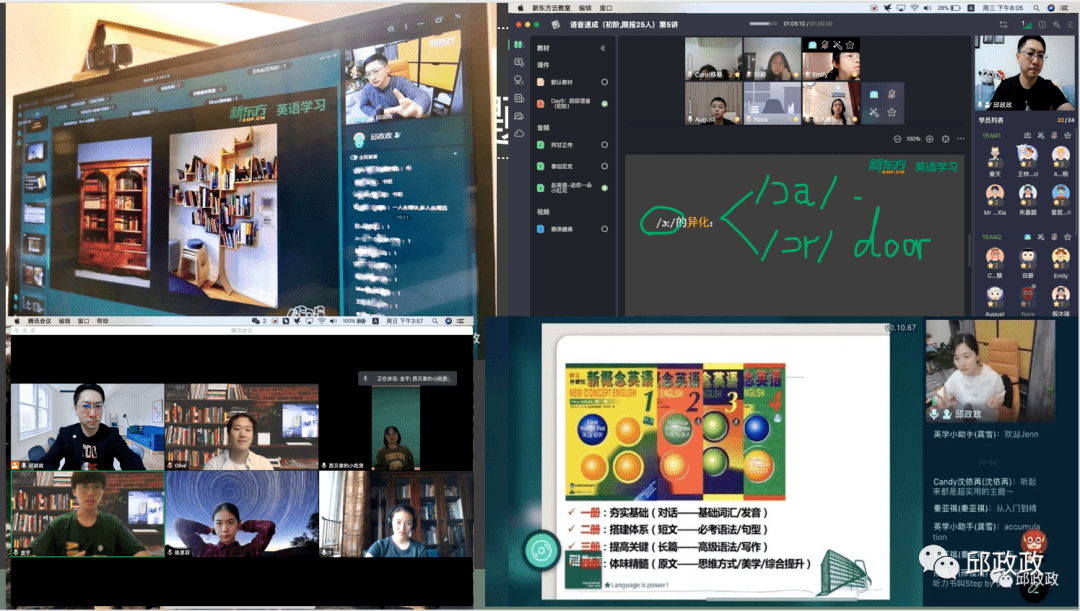
Task: Click the 100% zoom level value
Action: [913, 139]
